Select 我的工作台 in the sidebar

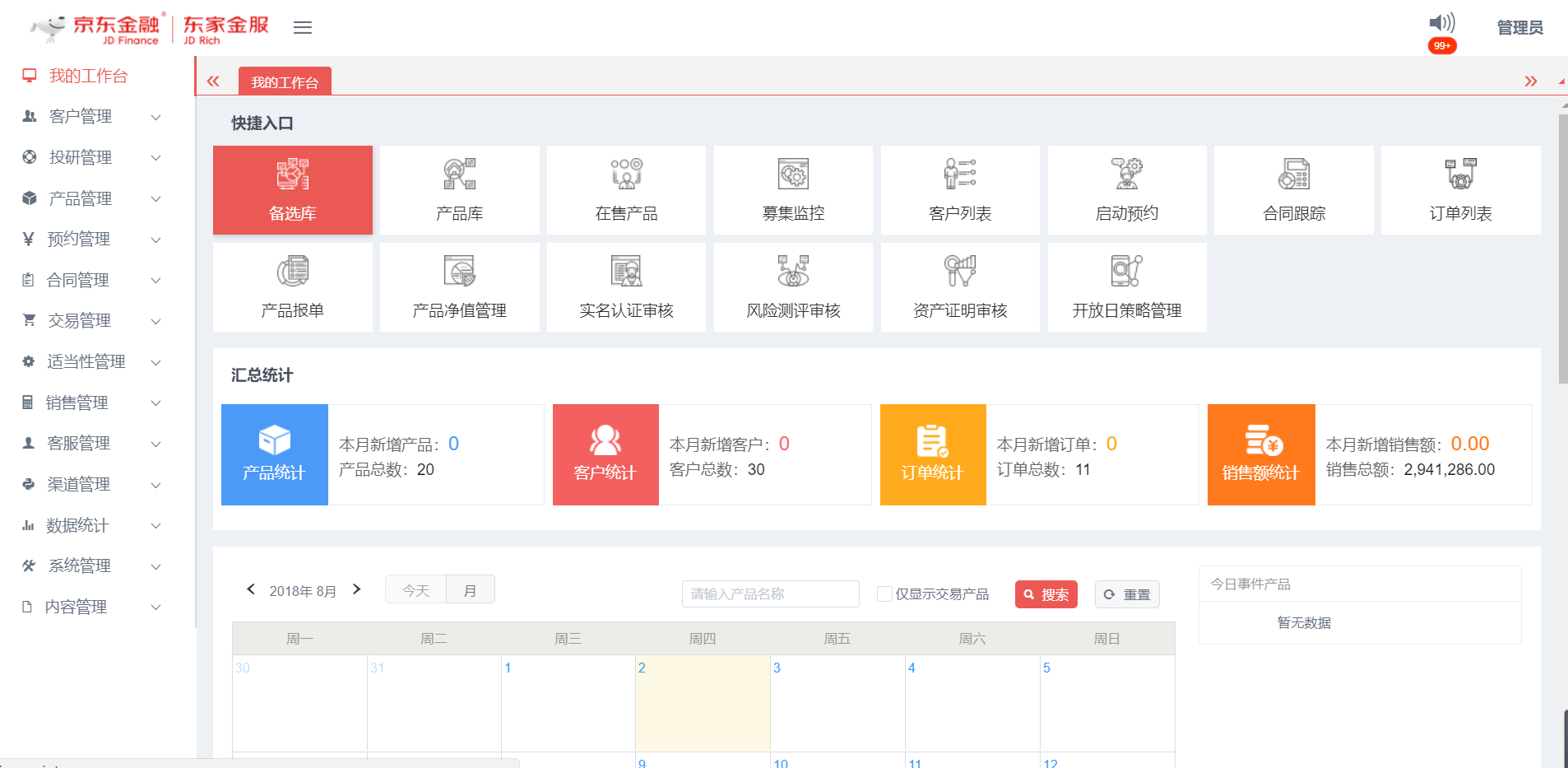coord(88,76)
